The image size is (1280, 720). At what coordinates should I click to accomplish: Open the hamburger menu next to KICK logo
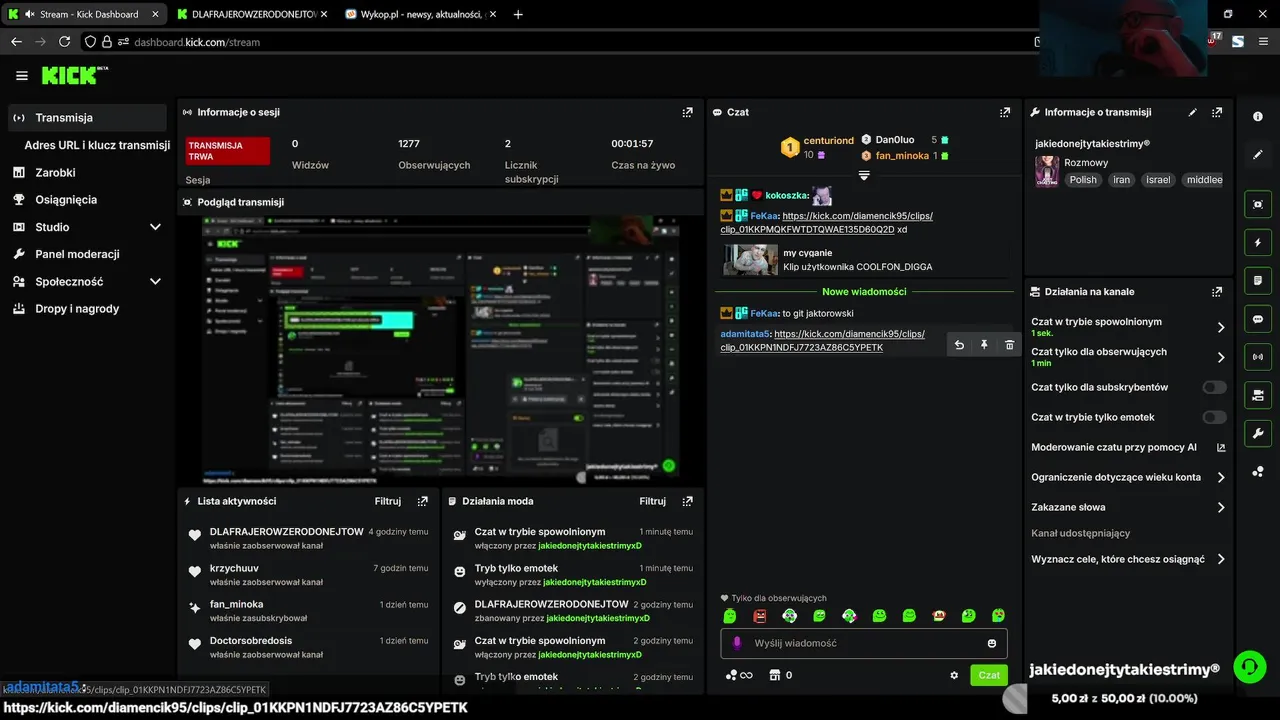click(22, 76)
